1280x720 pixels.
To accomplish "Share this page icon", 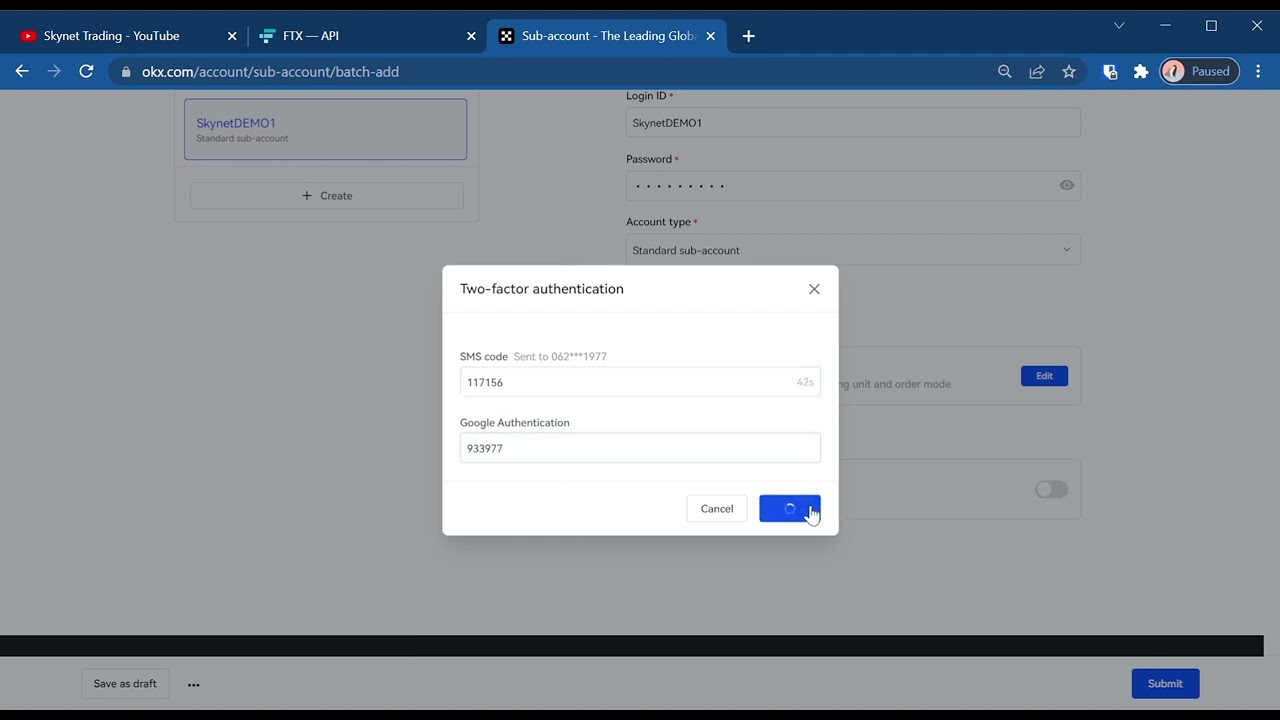I will click(1037, 72).
